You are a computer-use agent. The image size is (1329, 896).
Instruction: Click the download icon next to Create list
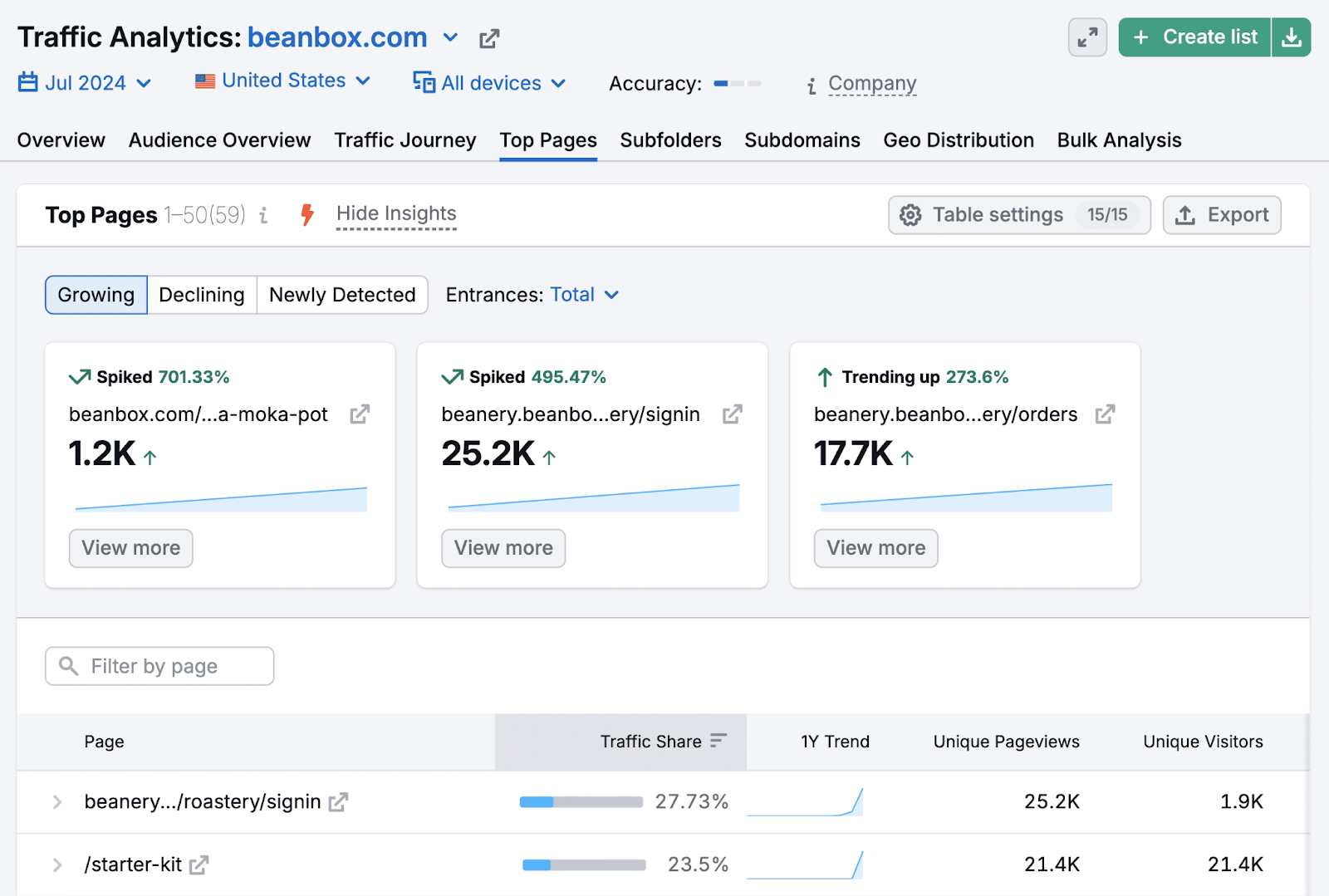(x=1292, y=37)
